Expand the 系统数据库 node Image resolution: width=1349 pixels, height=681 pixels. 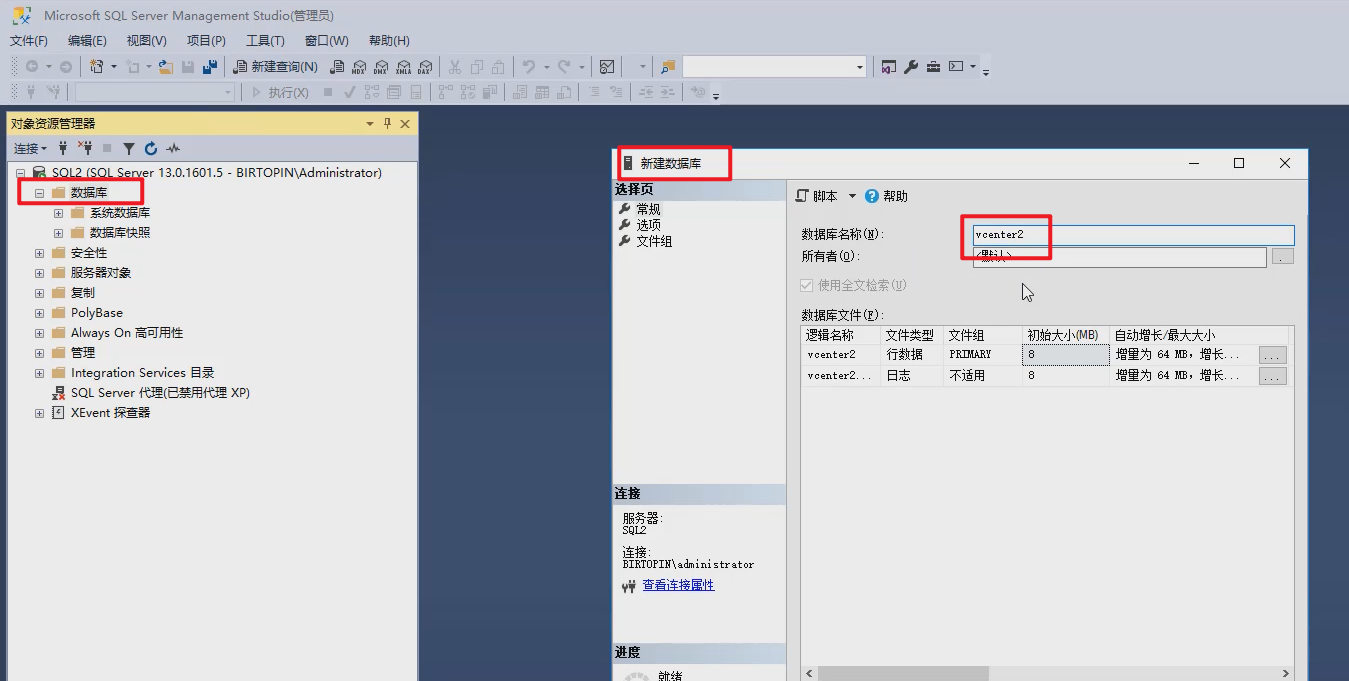point(58,213)
